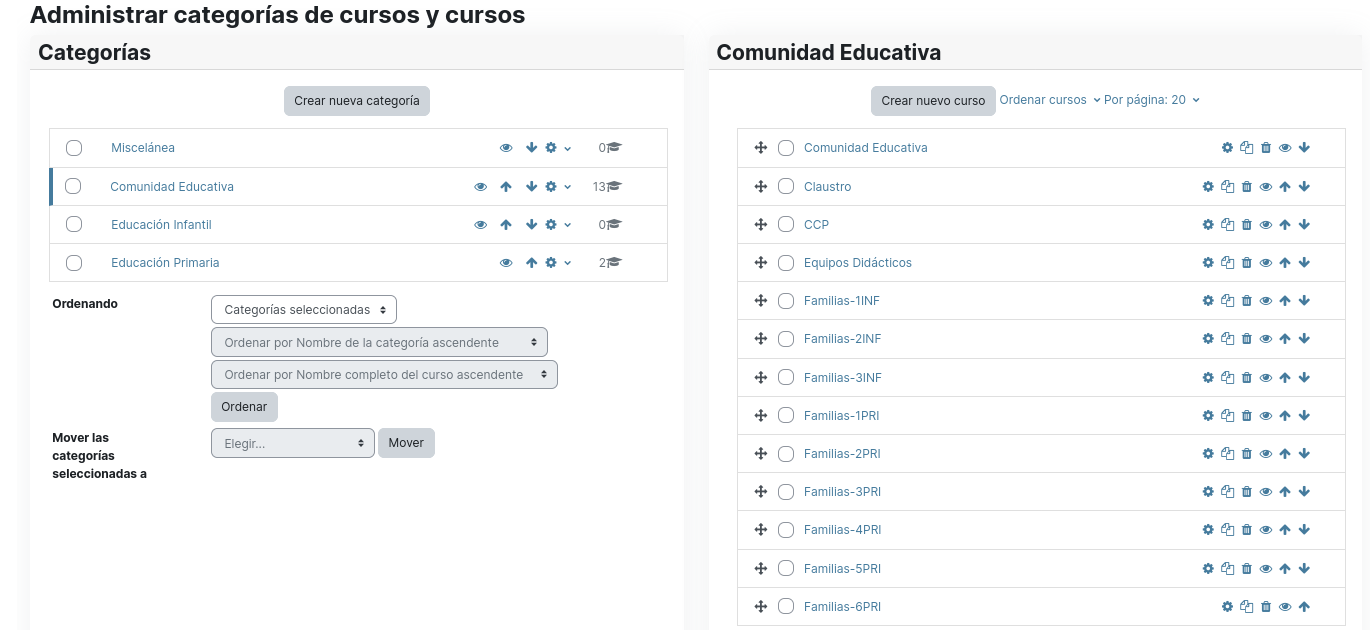This screenshot has width=1370, height=630.
Task: Open the Familias-5PRI course link
Action: pos(842,569)
